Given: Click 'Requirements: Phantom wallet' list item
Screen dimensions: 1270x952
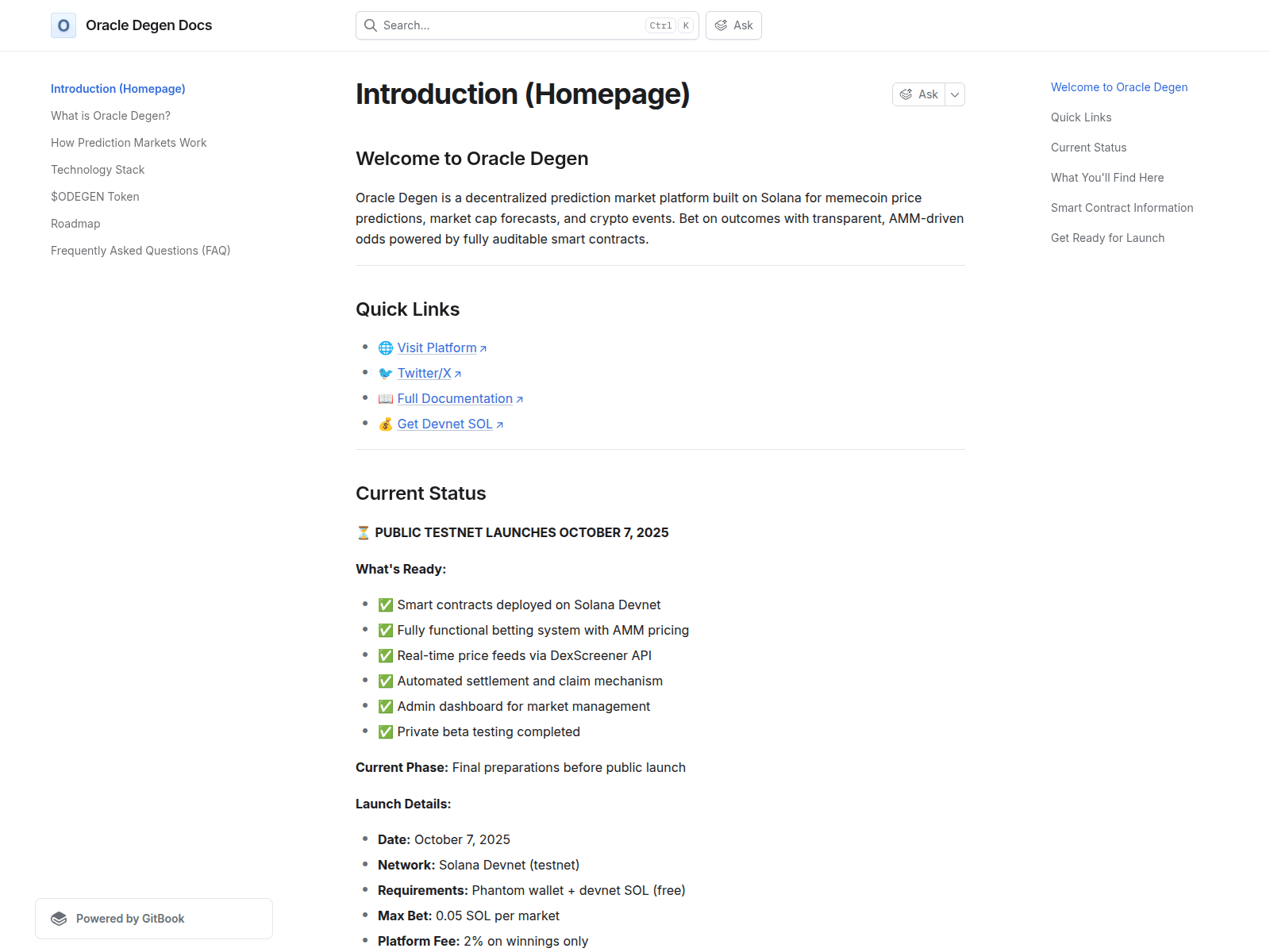Looking at the screenshot, I should pyautogui.click(x=532, y=890).
